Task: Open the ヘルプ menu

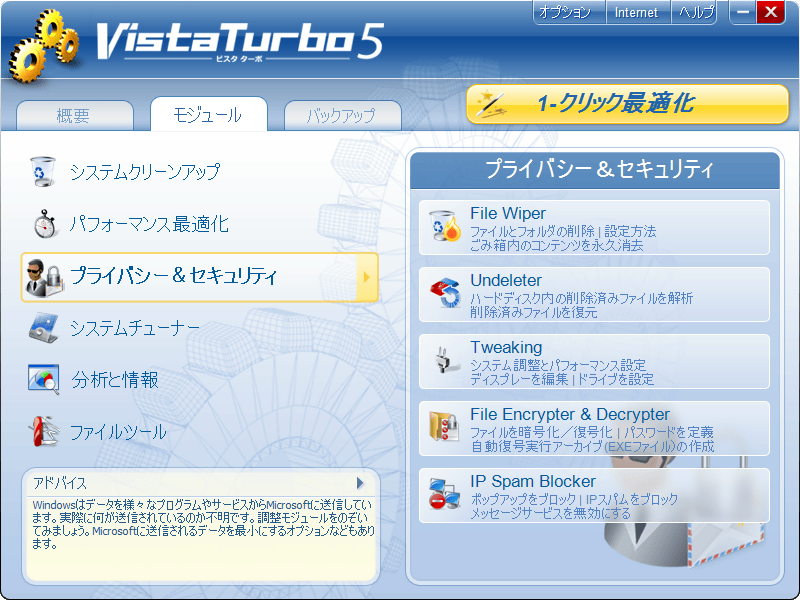Action: pos(694,12)
